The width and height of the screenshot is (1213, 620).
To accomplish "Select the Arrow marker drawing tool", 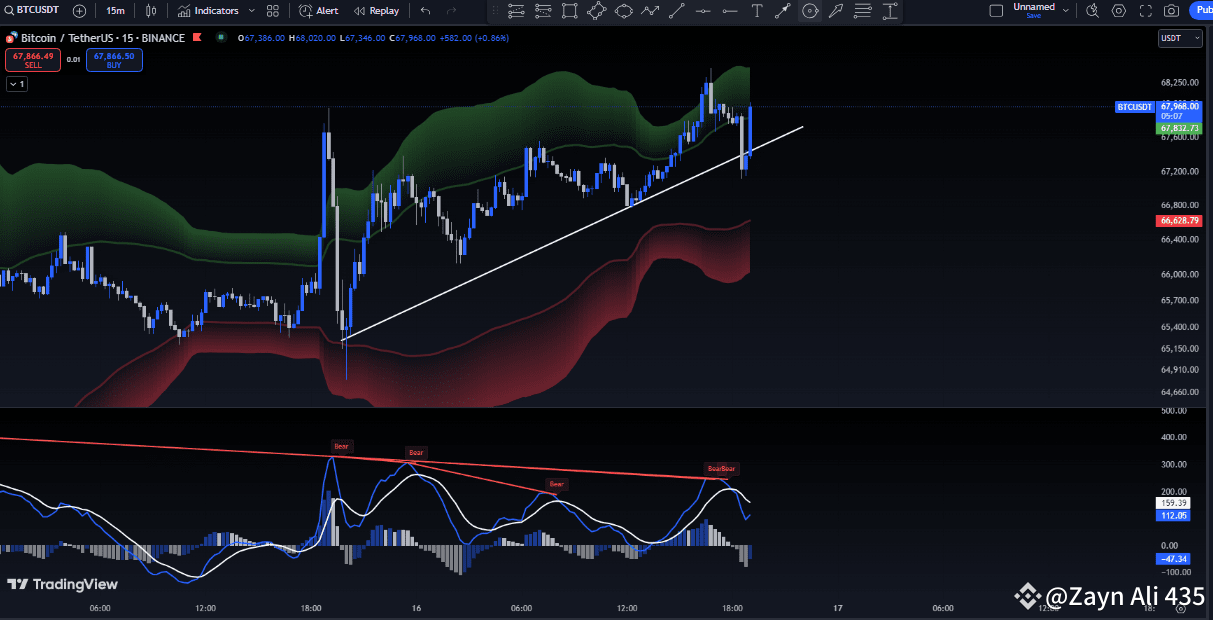I will coord(783,11).
